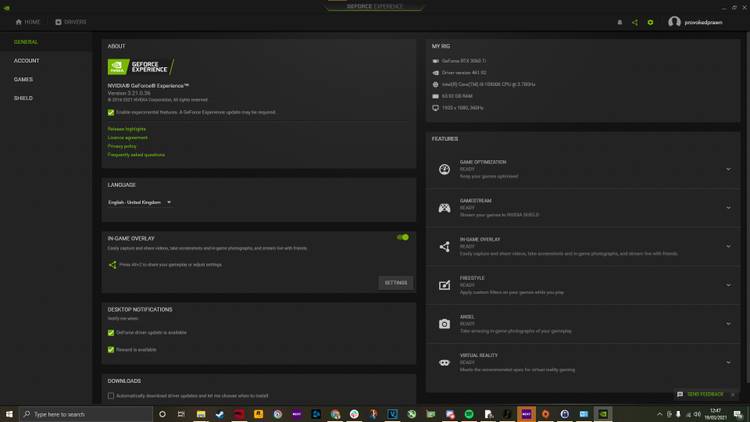
Task: Uncheck 'Enable experimental features' checkbox
Action: [x=111, y=112]
